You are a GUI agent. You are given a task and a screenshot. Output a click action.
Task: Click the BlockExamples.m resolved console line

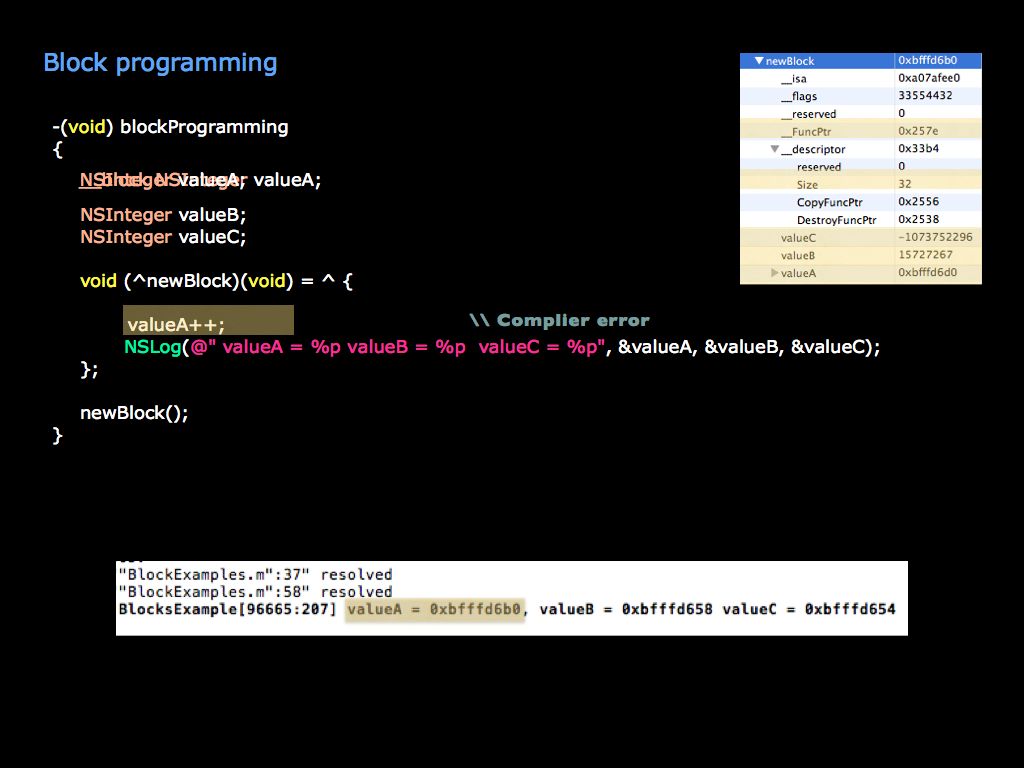coord(256,574)
